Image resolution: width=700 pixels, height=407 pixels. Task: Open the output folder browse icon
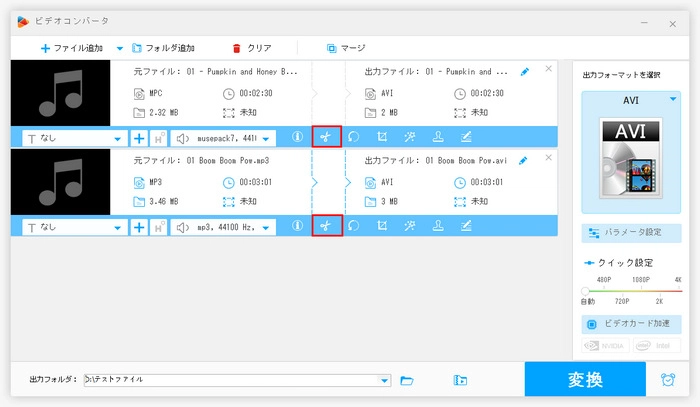(407, 380)
